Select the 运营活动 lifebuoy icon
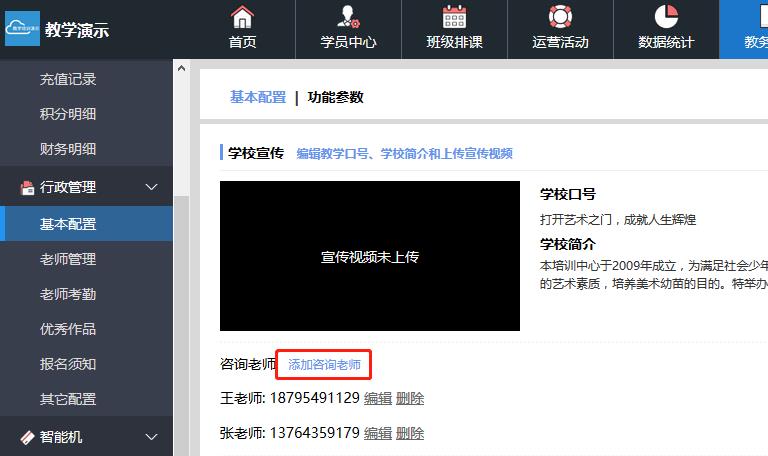Image resolution: width=768 pixels, height=456 pixels. [x=560, y=17]
